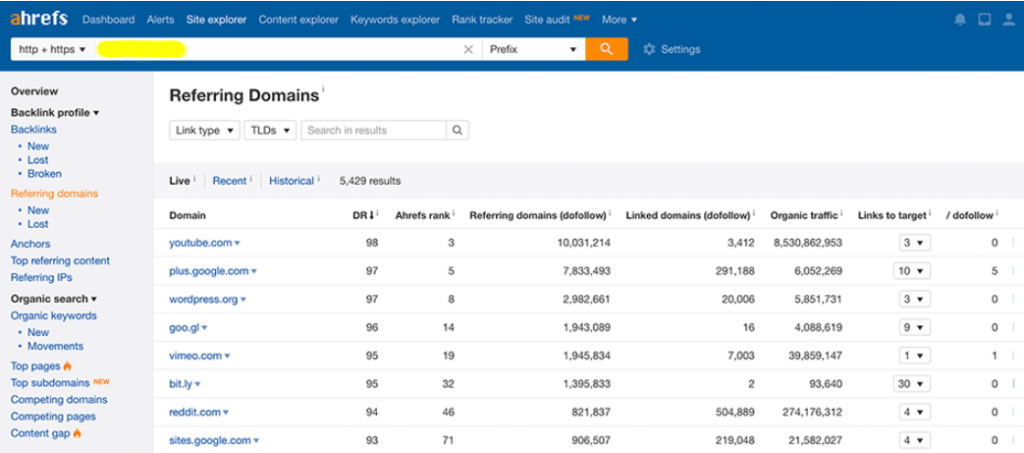1024x453 pixels.
Task: Click the Settings gear icon
Action: click(648, 50)
